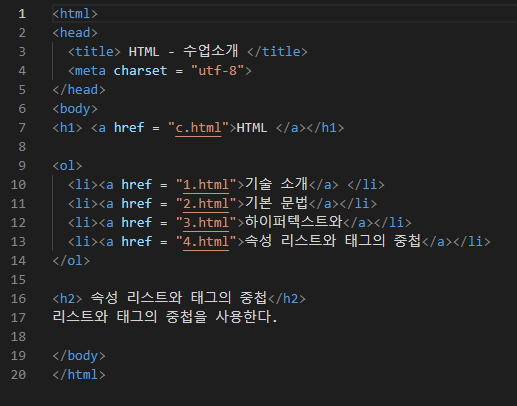Viewport: 517px width, 406px height.
Task: Click the opening <title> tag
Action: point(94,52)
